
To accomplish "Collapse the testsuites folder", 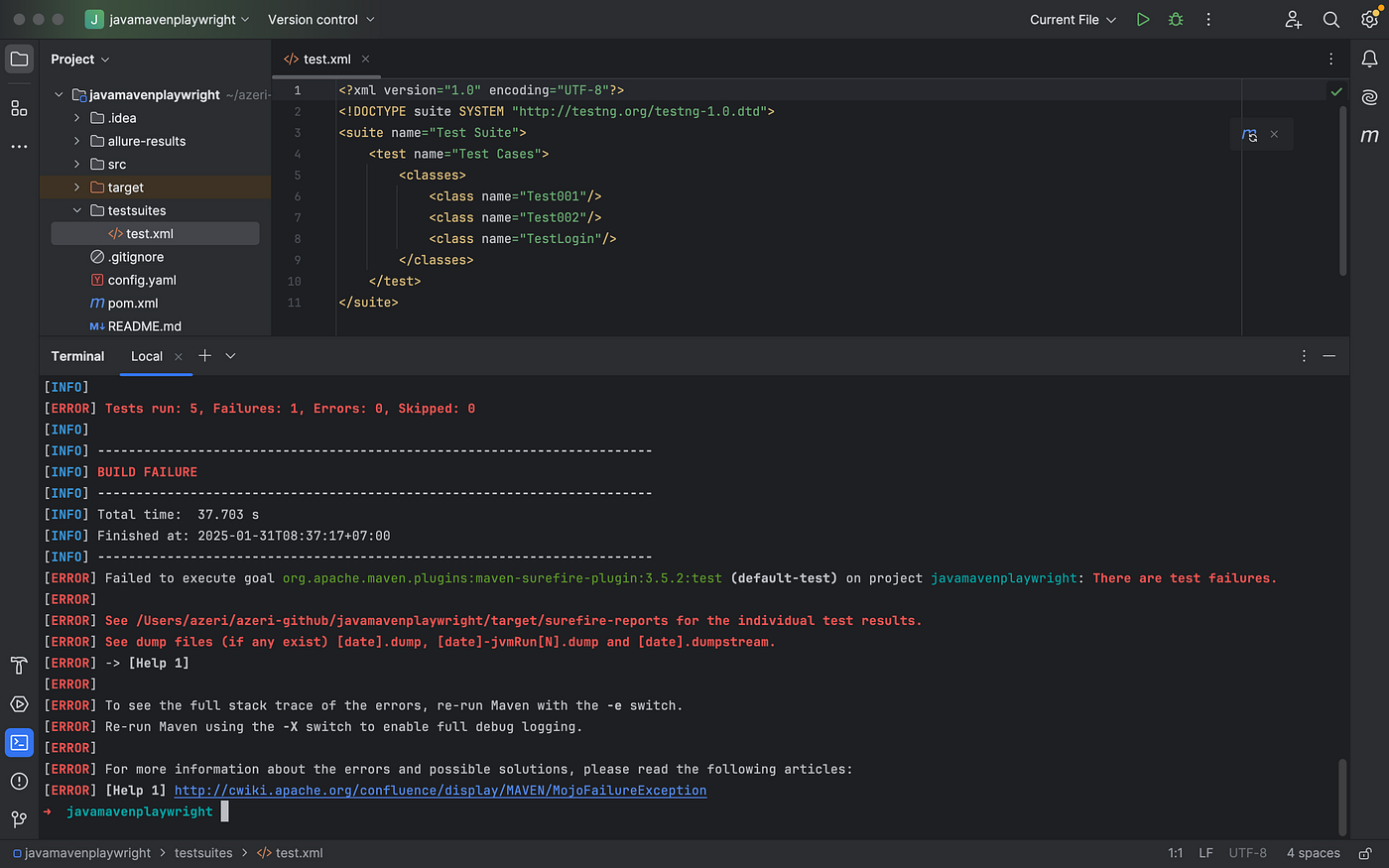I will coord(77,210).
